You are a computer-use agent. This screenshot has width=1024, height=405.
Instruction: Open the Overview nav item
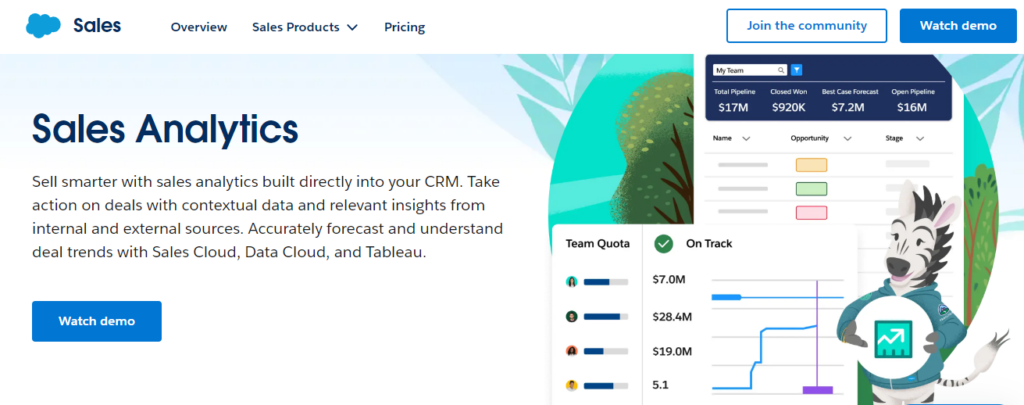(199, 27)
